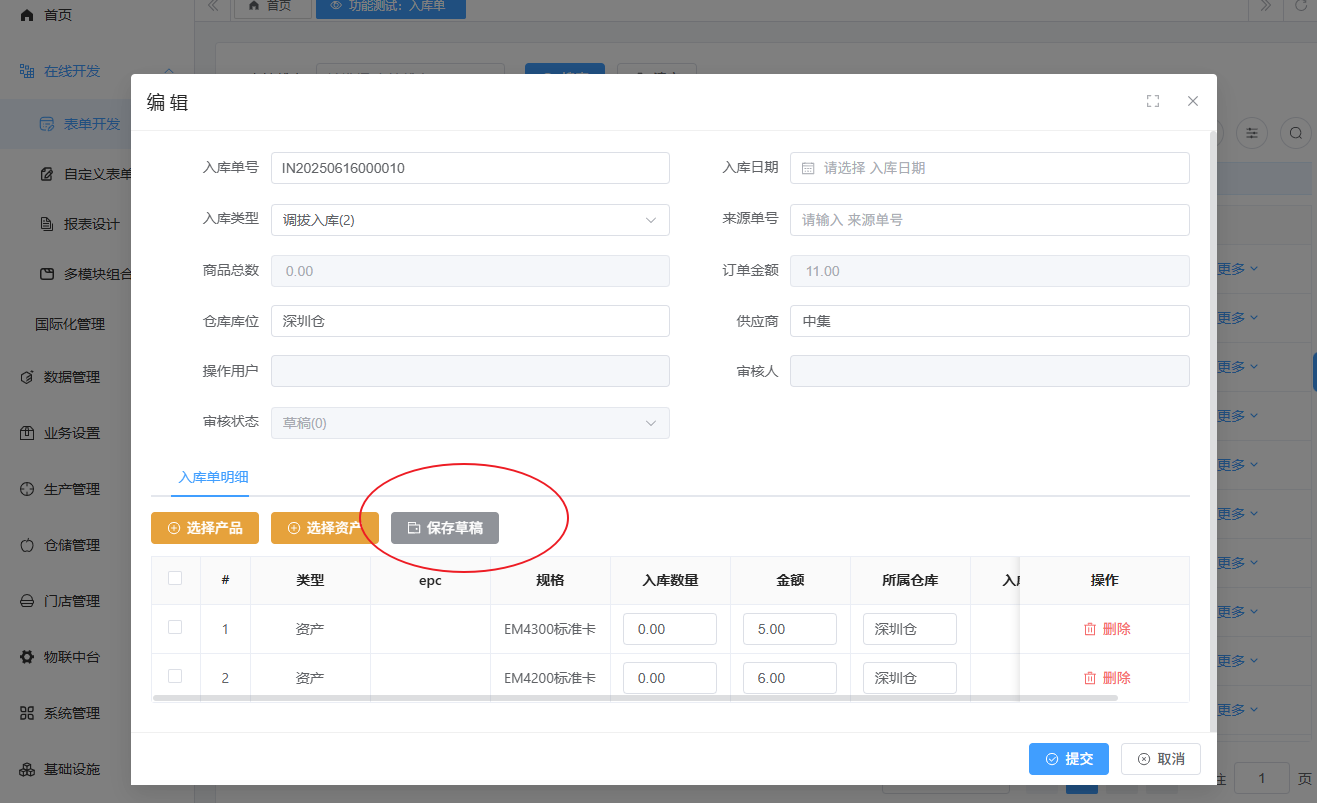The image size is (1317, 803).
Task: Close the 编辑 dialog
Action: pos(1192,101)
